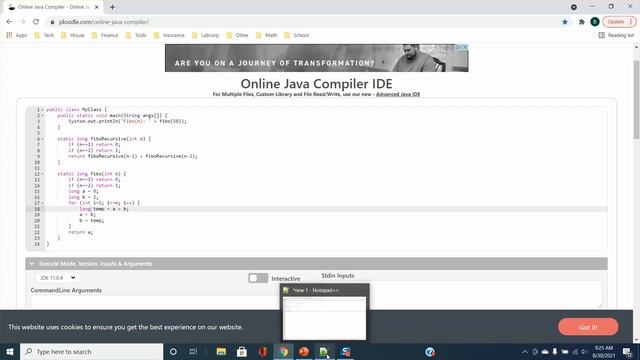
Task: Open the Math bookmarks folder
Action: [267, 35]
